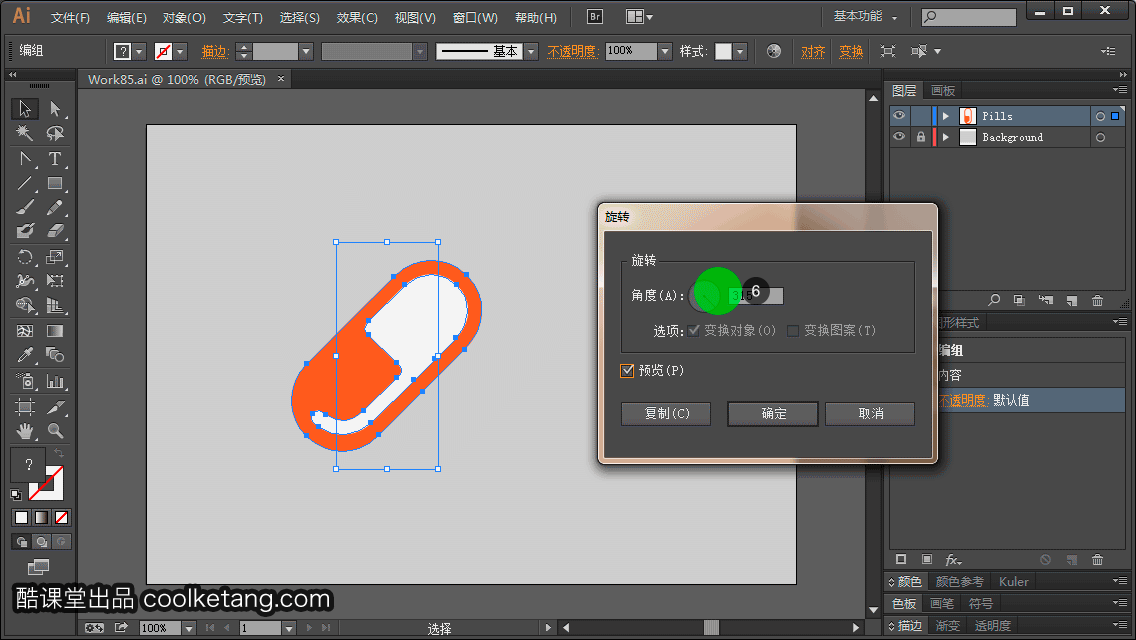Viewport: 1136px width, 640px height.
Task: Click the Angle input field in Rotate dialog
Action: [756, 296]
